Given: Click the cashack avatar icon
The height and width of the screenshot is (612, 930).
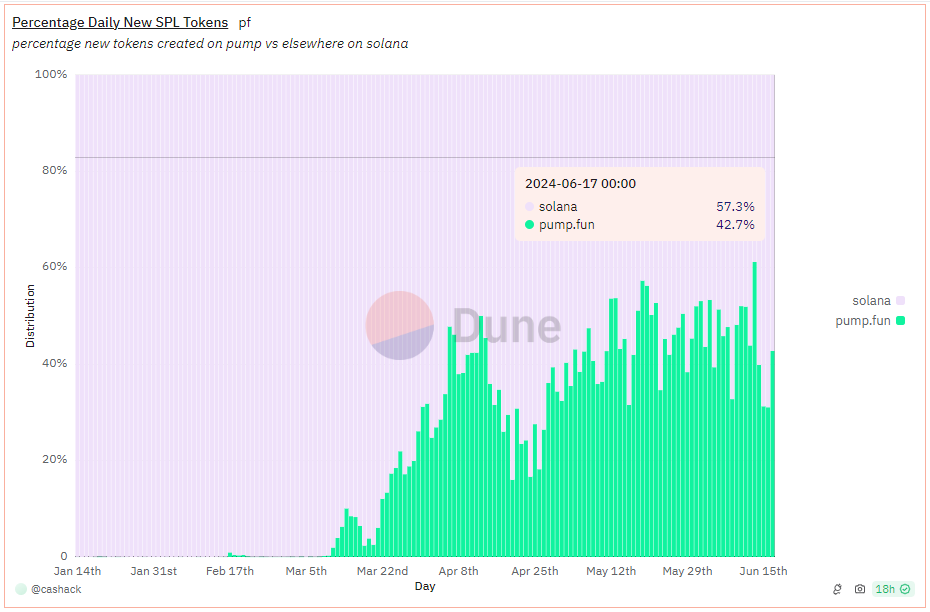Looking at the screenshot, I should pos(21,589).
